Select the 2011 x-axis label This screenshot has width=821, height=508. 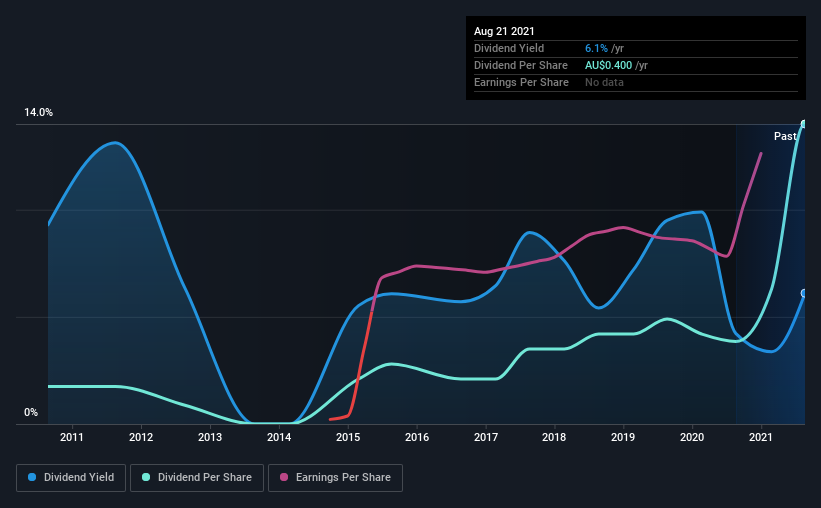click(72, 437)
